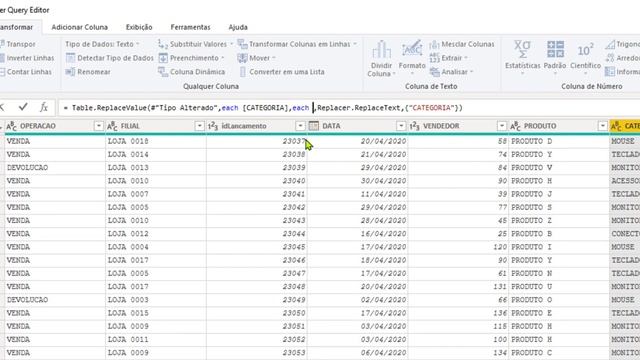Click the cell LOJA 0018

pos(156,141)
